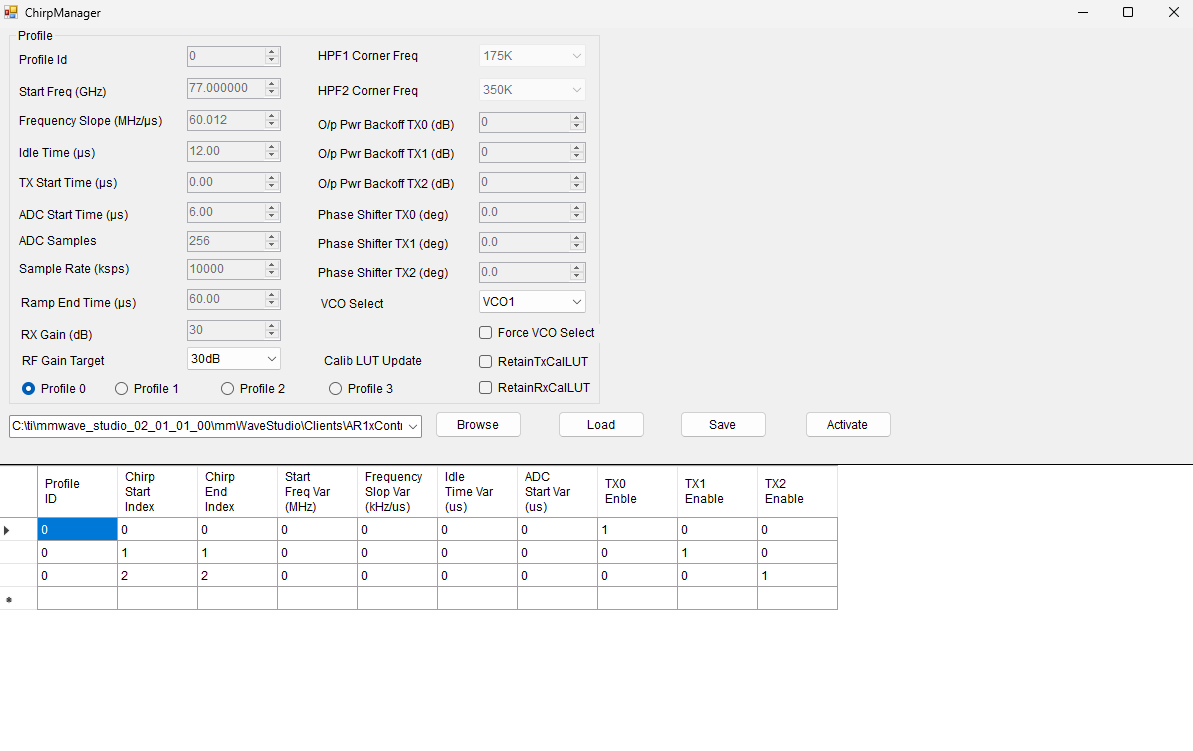Click the Sample Rate (ksps) field

pyautogui.click(x=234, y=269)
